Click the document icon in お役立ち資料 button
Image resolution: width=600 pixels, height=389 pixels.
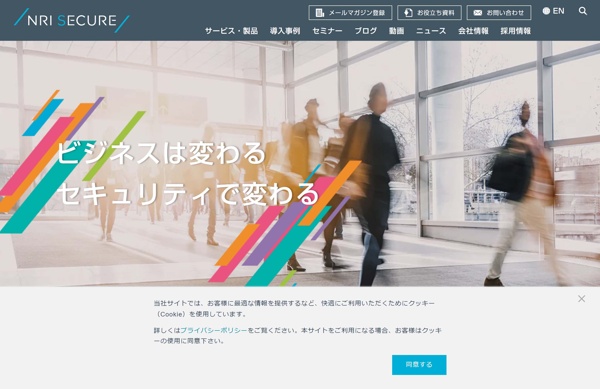click(408, 13)
